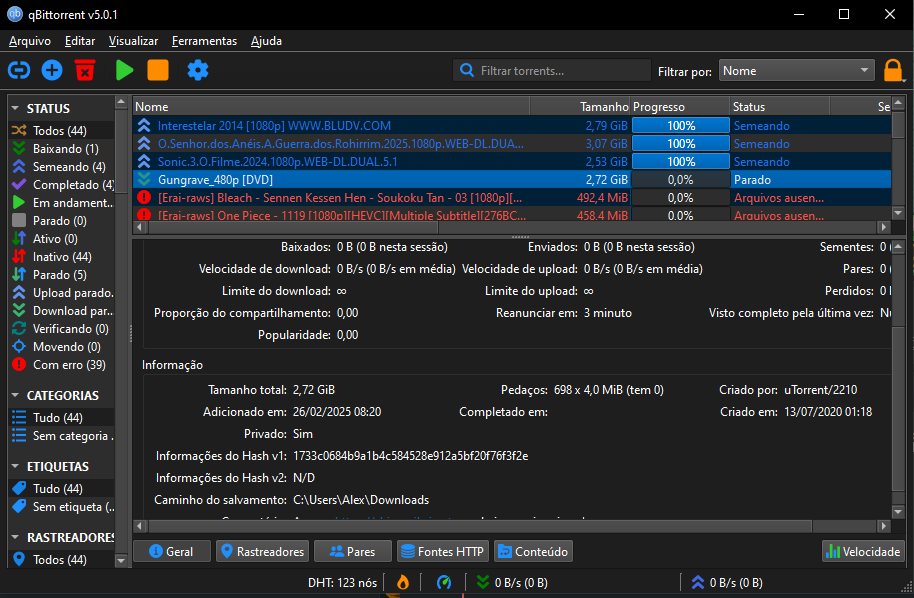Click the Filtrar torrents search field

pyautogui.click(x=560, y=71)
